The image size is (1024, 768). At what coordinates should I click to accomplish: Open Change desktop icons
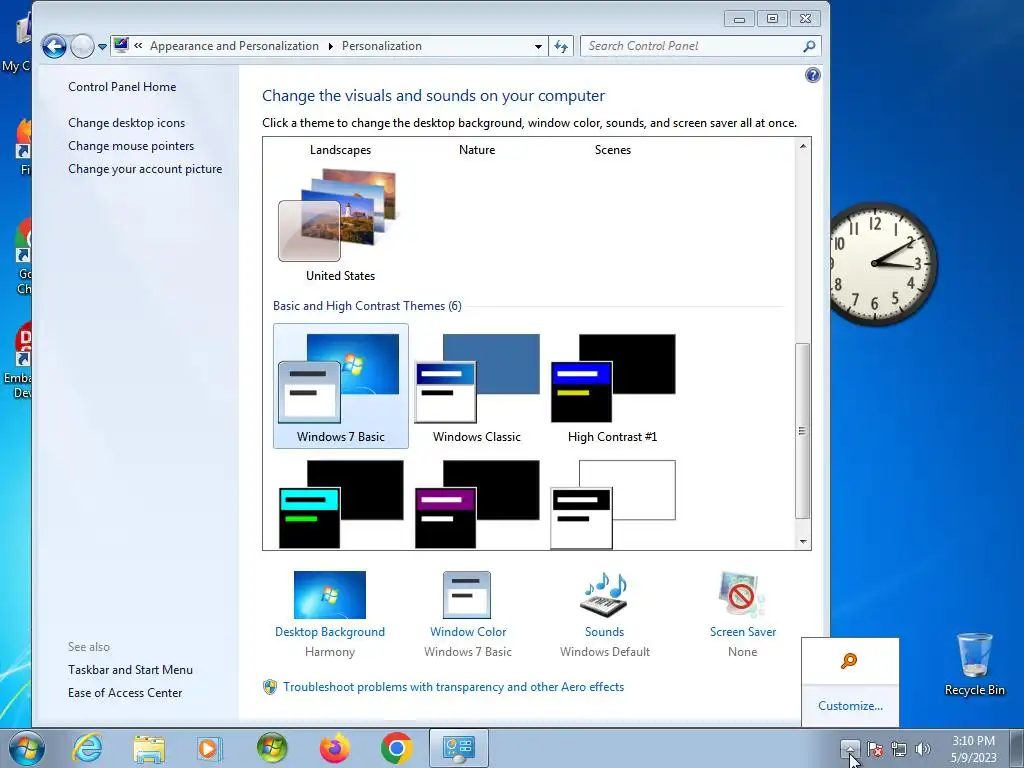(x=127, y=123)
